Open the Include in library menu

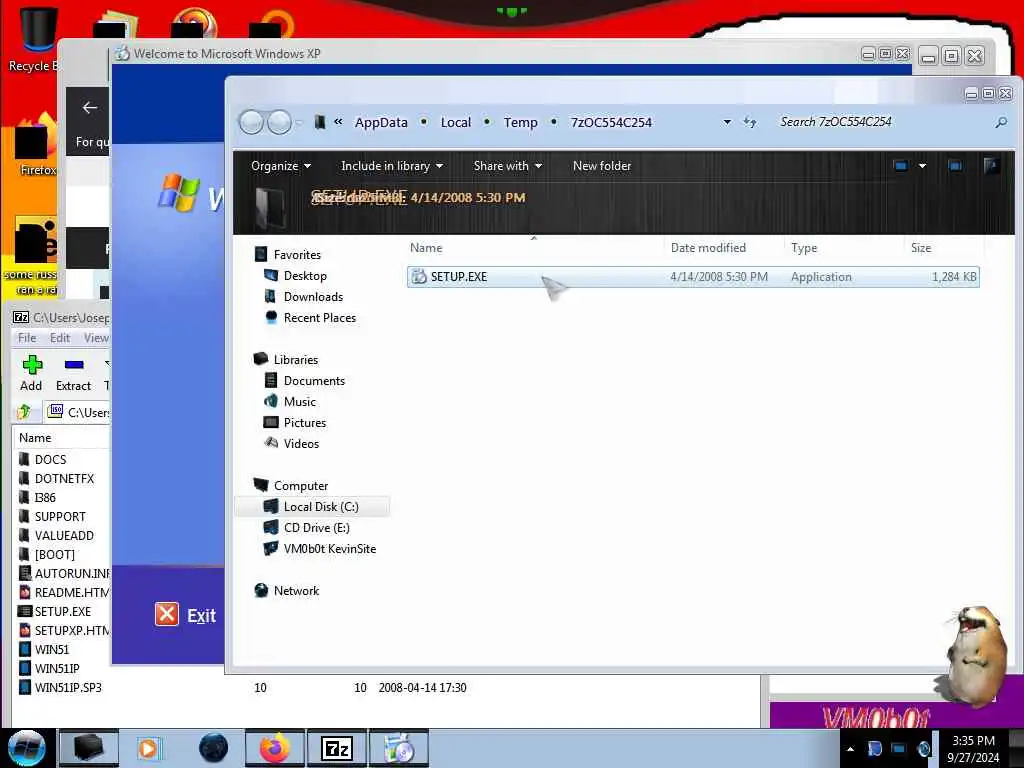[392, 166]
